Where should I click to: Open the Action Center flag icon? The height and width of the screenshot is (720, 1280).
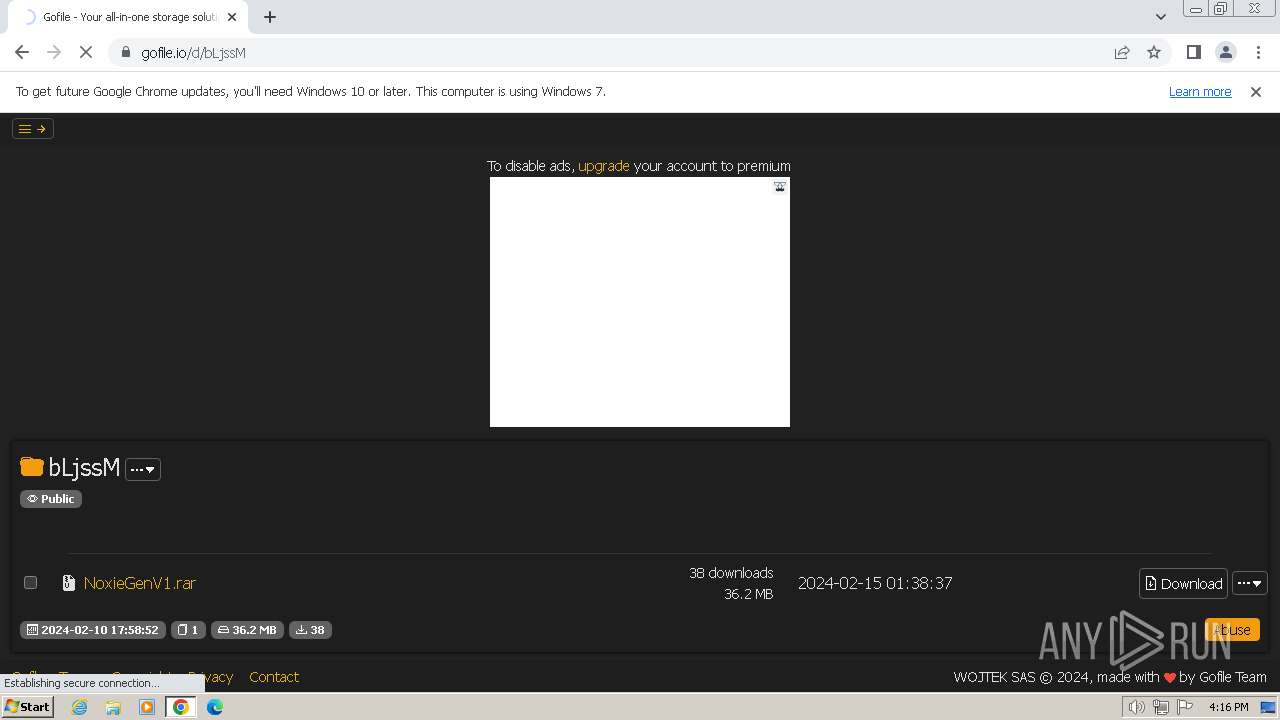pyautogui.click(x=1185, y=707)
